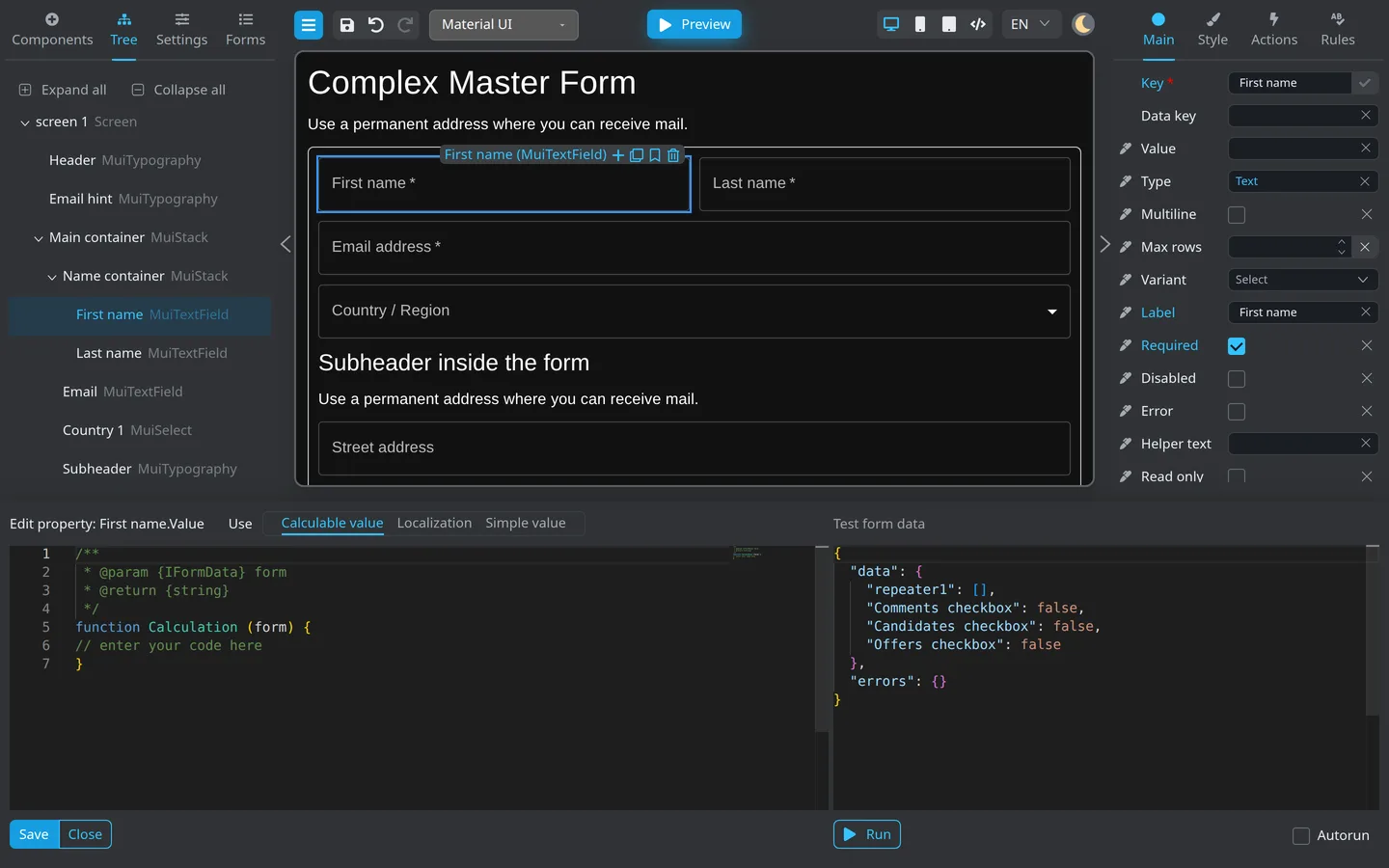Undo the last change
This screenshot has width=1389, height=868.
pyautogui.click(x=376, y=25)
